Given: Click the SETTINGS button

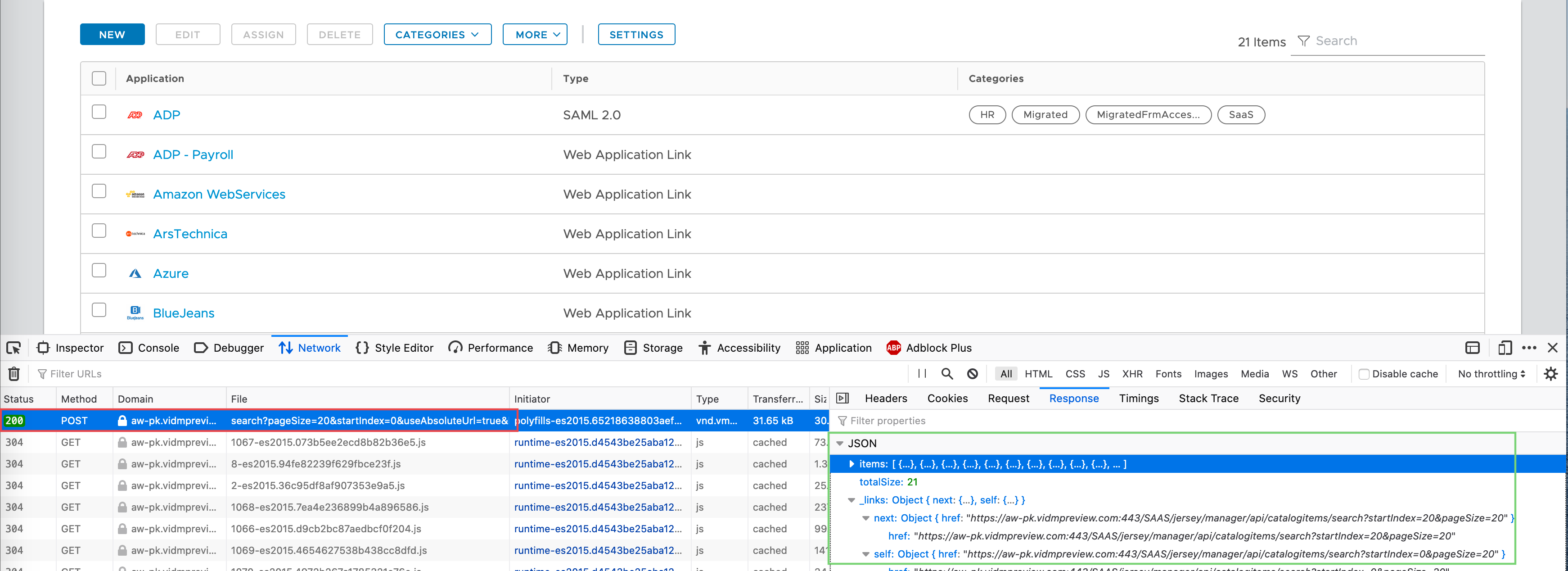Looking at the screenshot, I should pos(636,35).
